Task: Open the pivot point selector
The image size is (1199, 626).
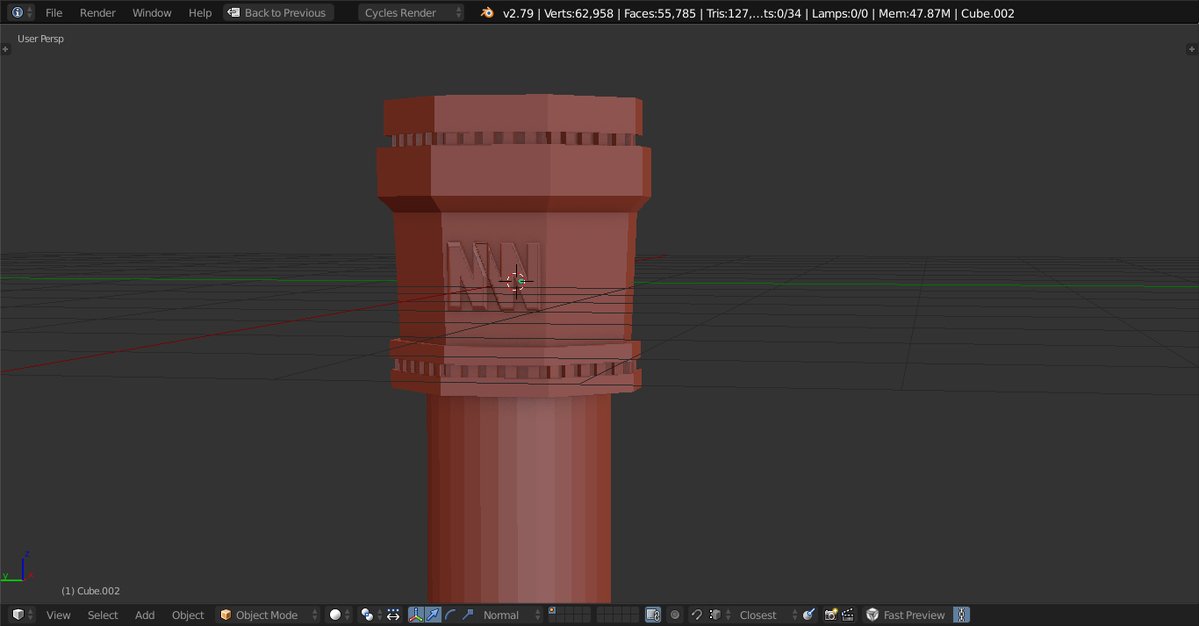Action: tap(371, 615)
